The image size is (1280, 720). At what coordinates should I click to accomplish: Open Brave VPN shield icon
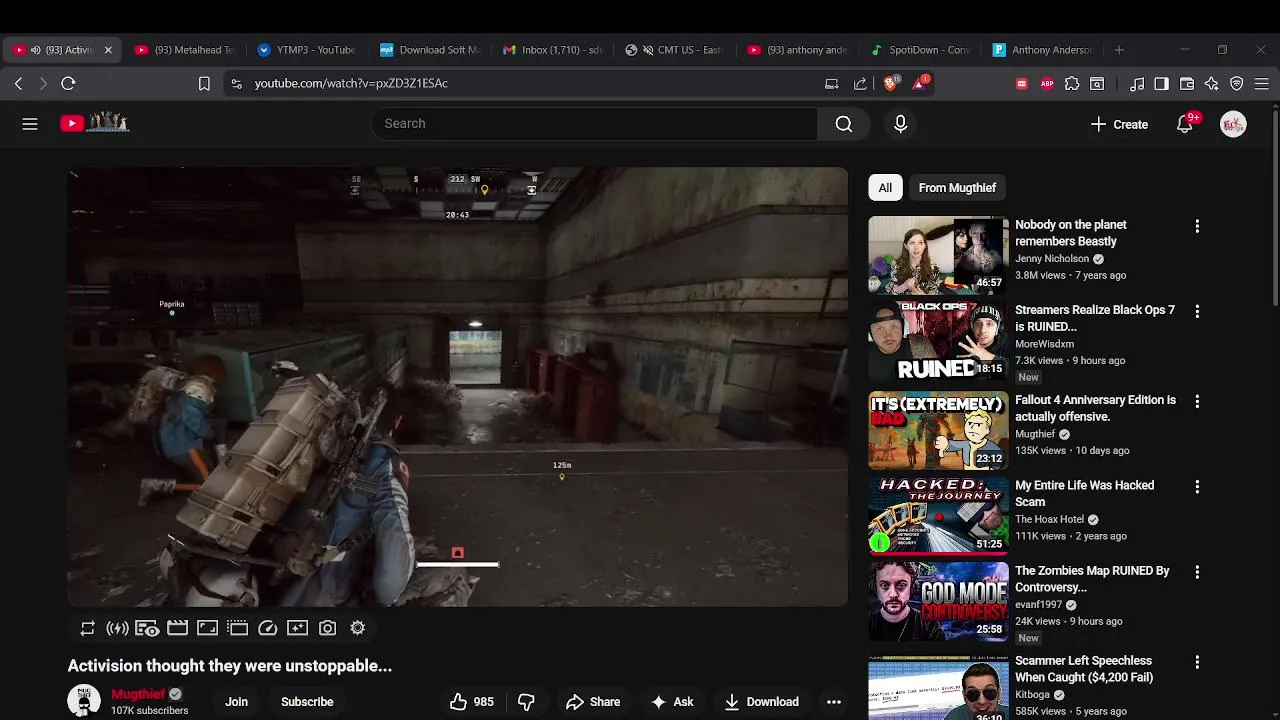pyautogui.click(x=1237, y=84)
